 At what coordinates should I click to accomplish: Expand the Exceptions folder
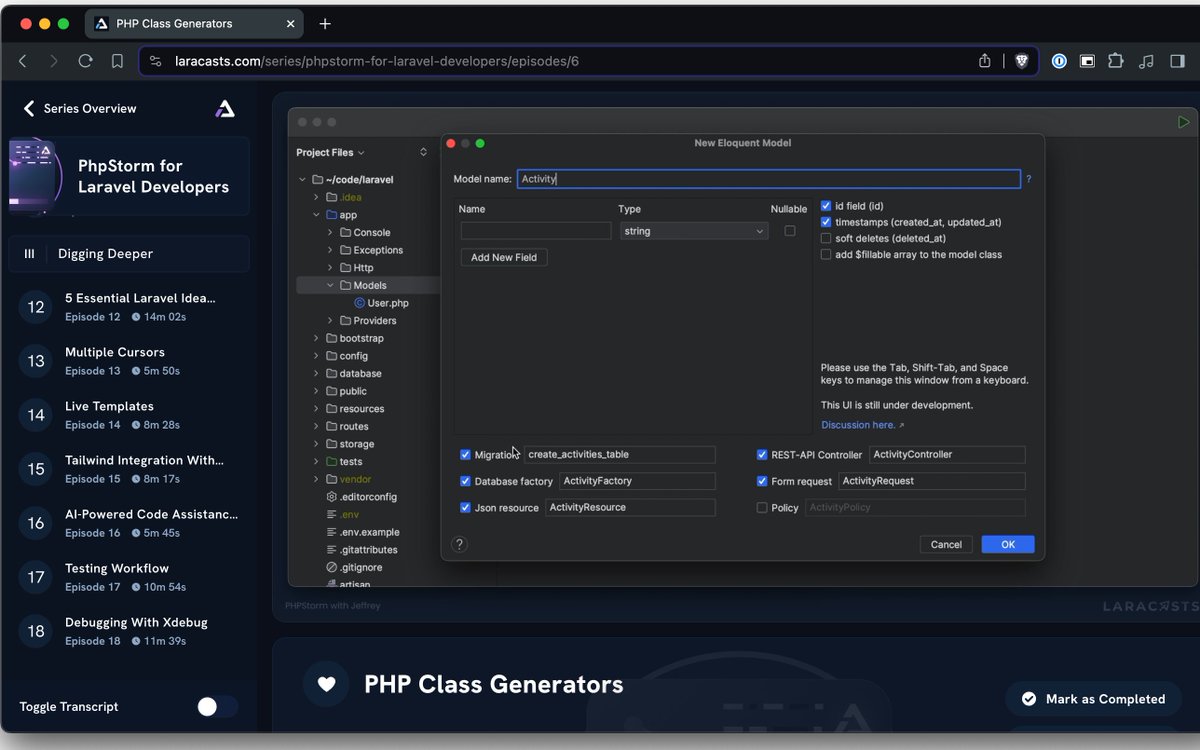(x=330, y=250)
